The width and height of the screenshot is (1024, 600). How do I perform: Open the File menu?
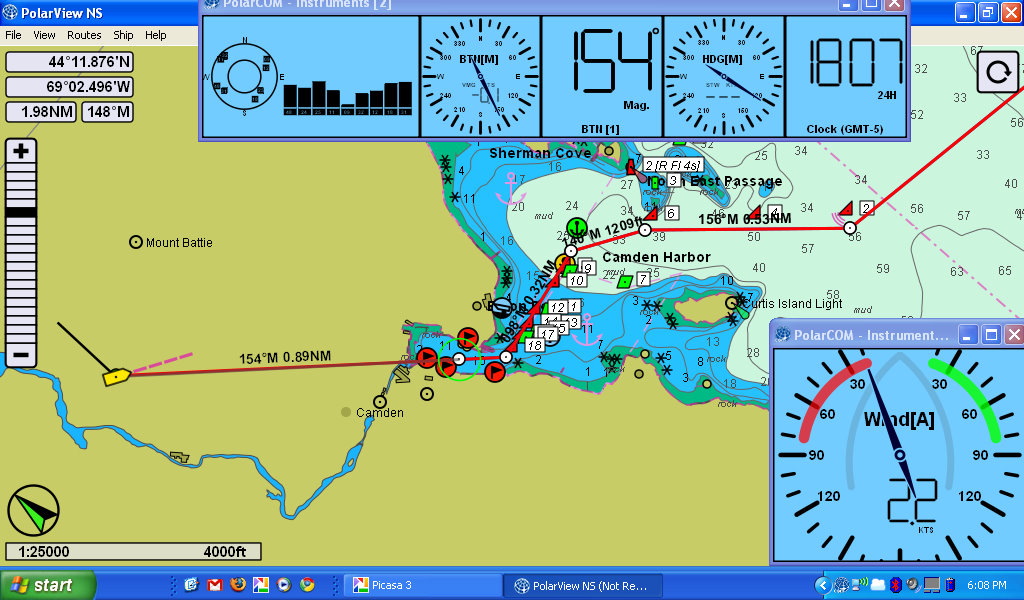13,35
